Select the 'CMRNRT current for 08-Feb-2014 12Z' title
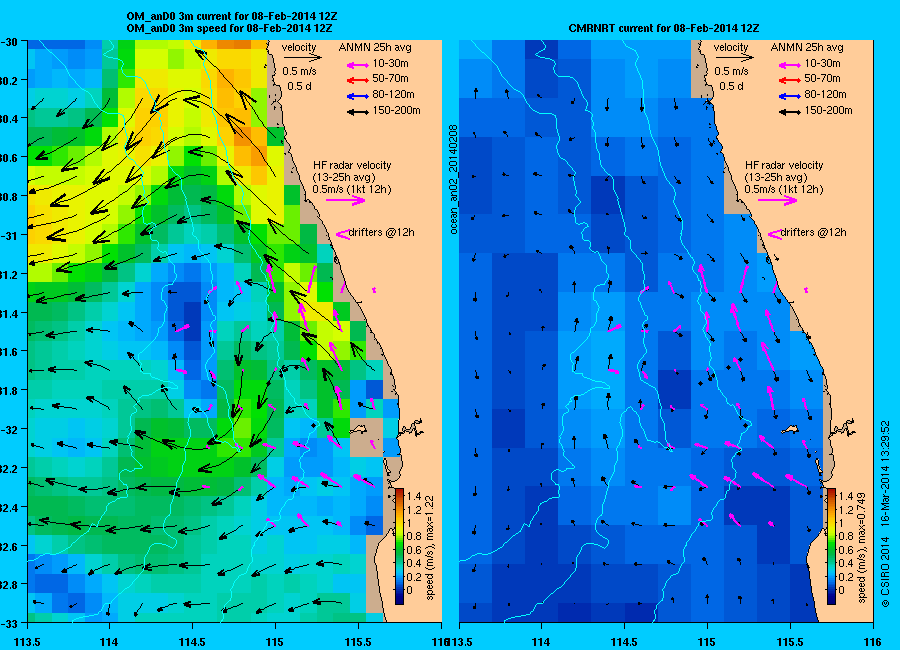The width and height of the screenshot is (900, 650). coord(664,28)
